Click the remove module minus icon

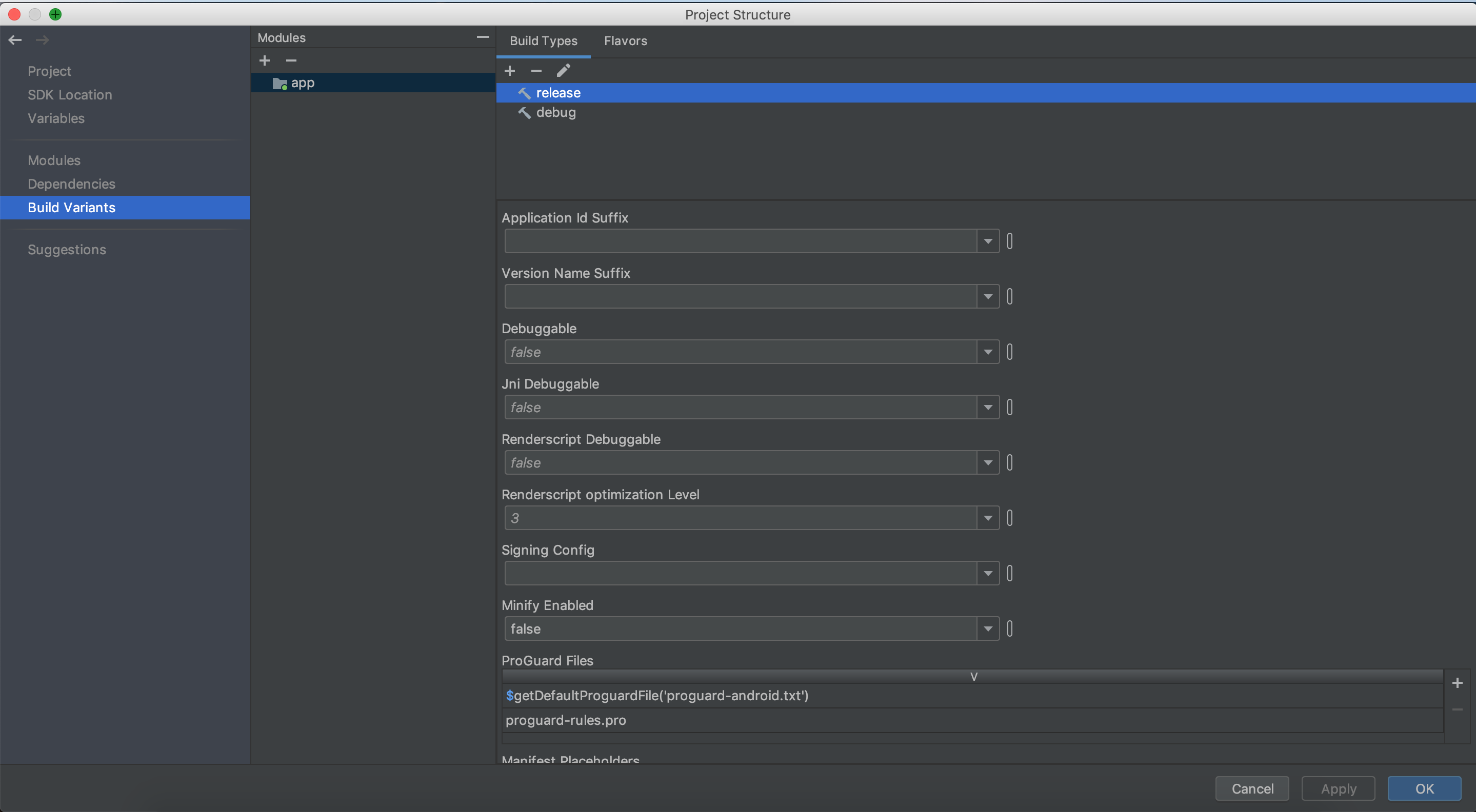291,60
